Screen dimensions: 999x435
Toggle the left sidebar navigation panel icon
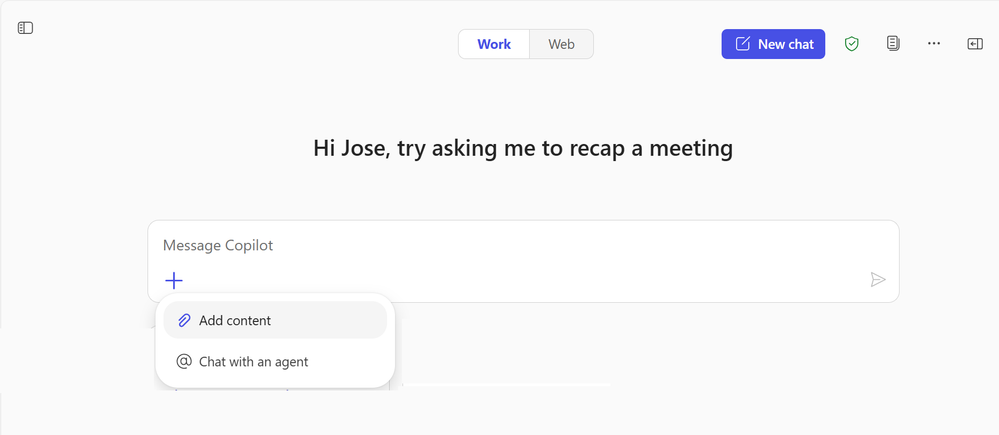point(25,28)
